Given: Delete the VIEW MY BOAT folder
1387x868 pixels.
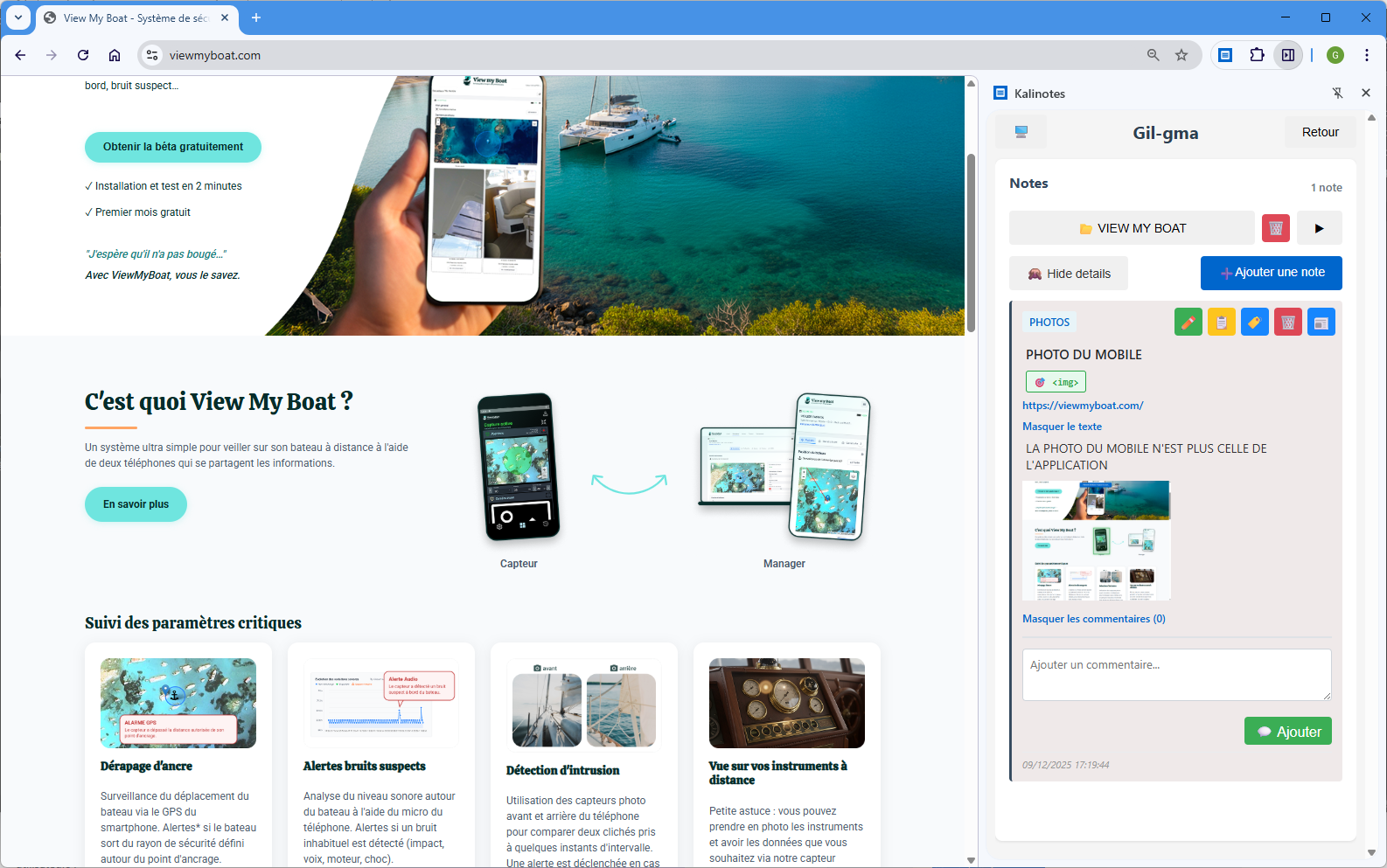Looking at the screenshot, I should click(x=1276, y=228).
